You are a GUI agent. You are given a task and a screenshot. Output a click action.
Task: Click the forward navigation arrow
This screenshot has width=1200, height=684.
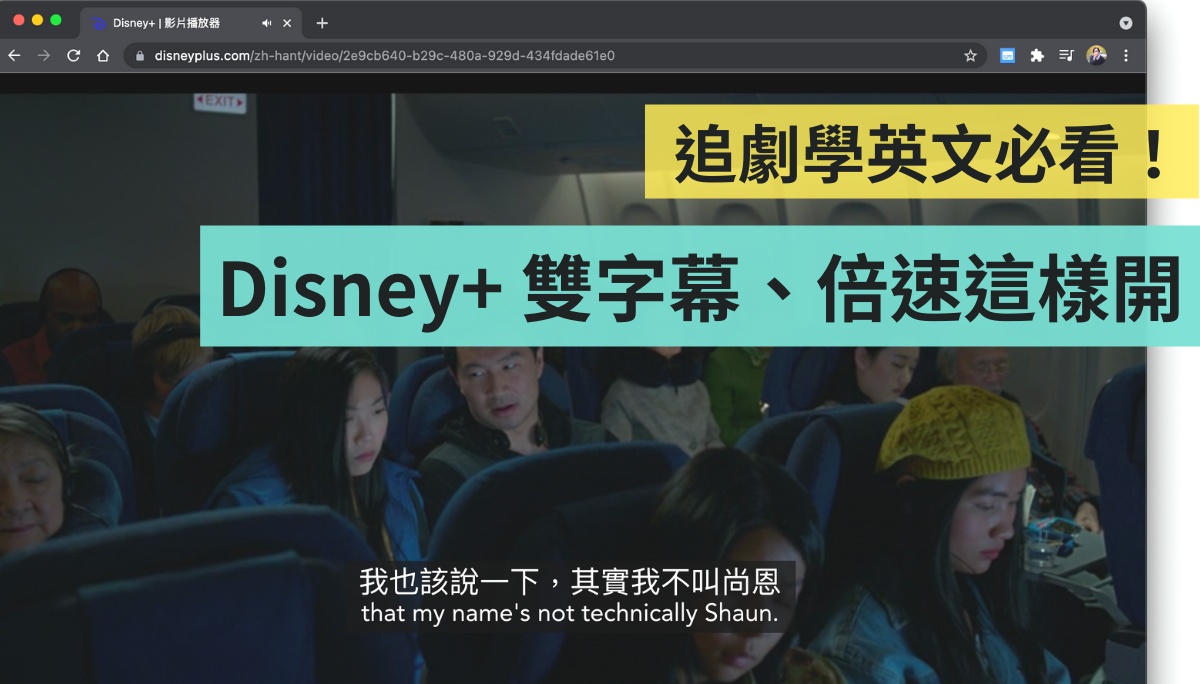click(43, 56)
